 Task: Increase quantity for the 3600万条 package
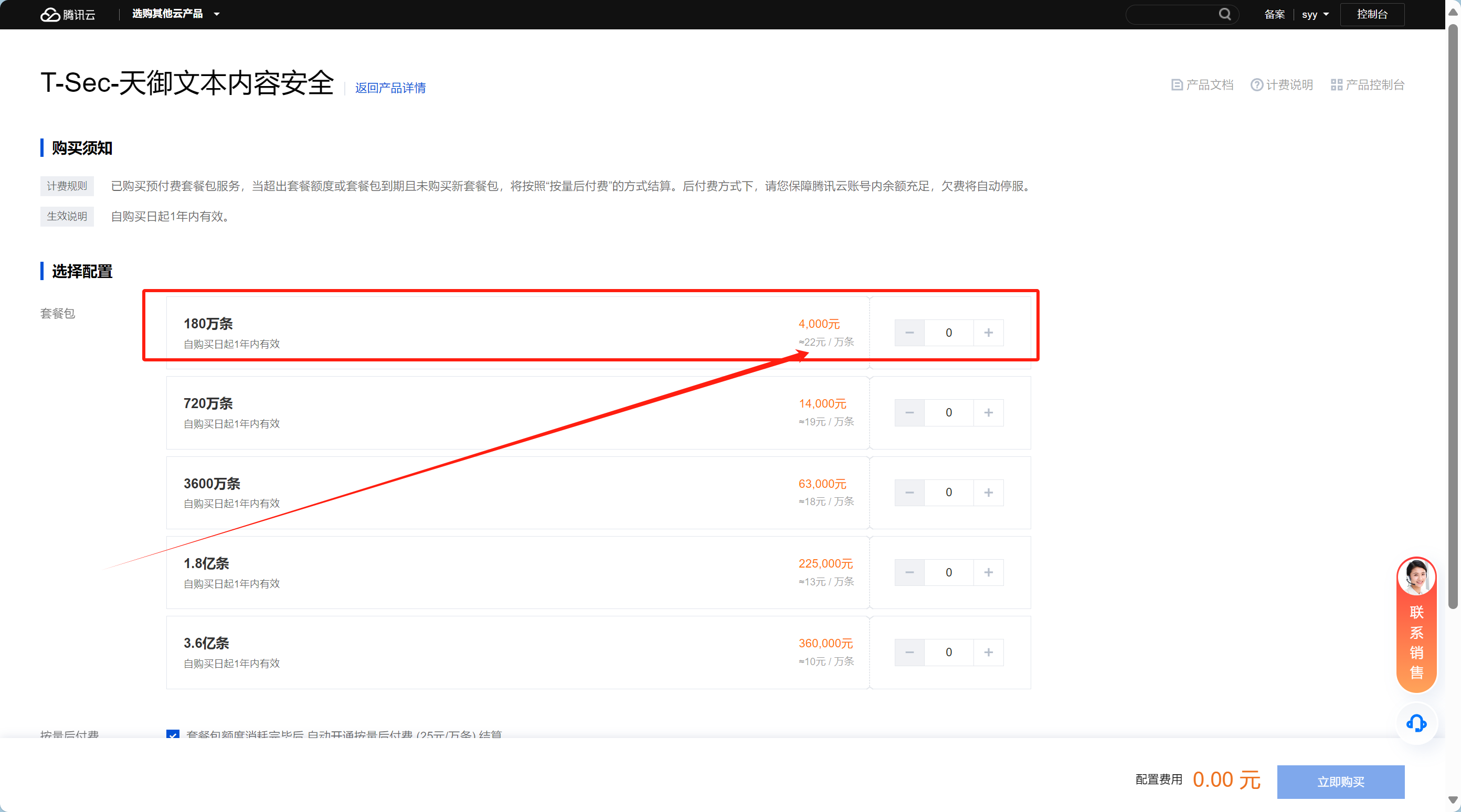(989, 493)
